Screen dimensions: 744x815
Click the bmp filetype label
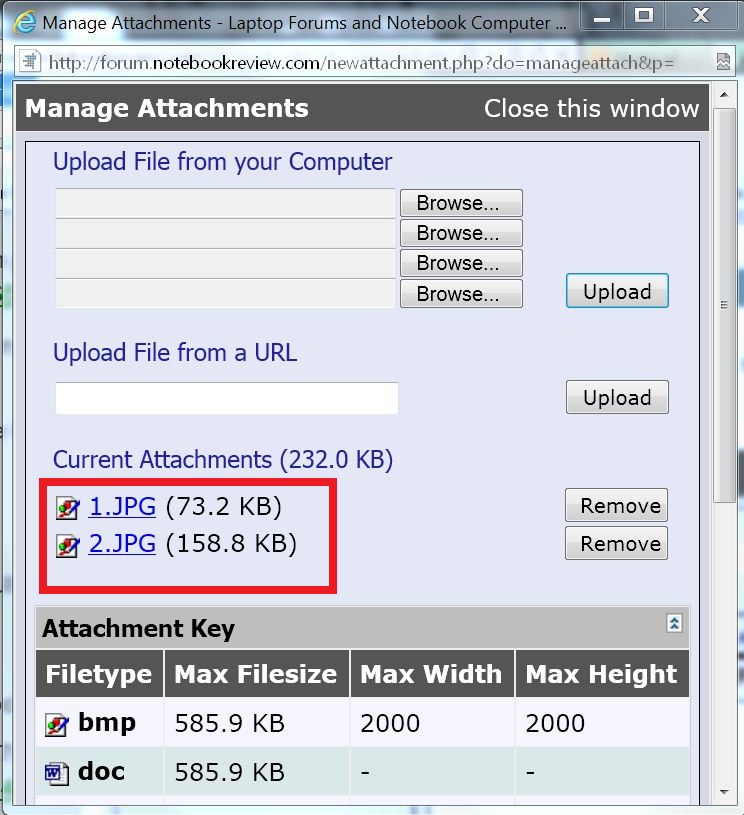click(x=107, y=723)
